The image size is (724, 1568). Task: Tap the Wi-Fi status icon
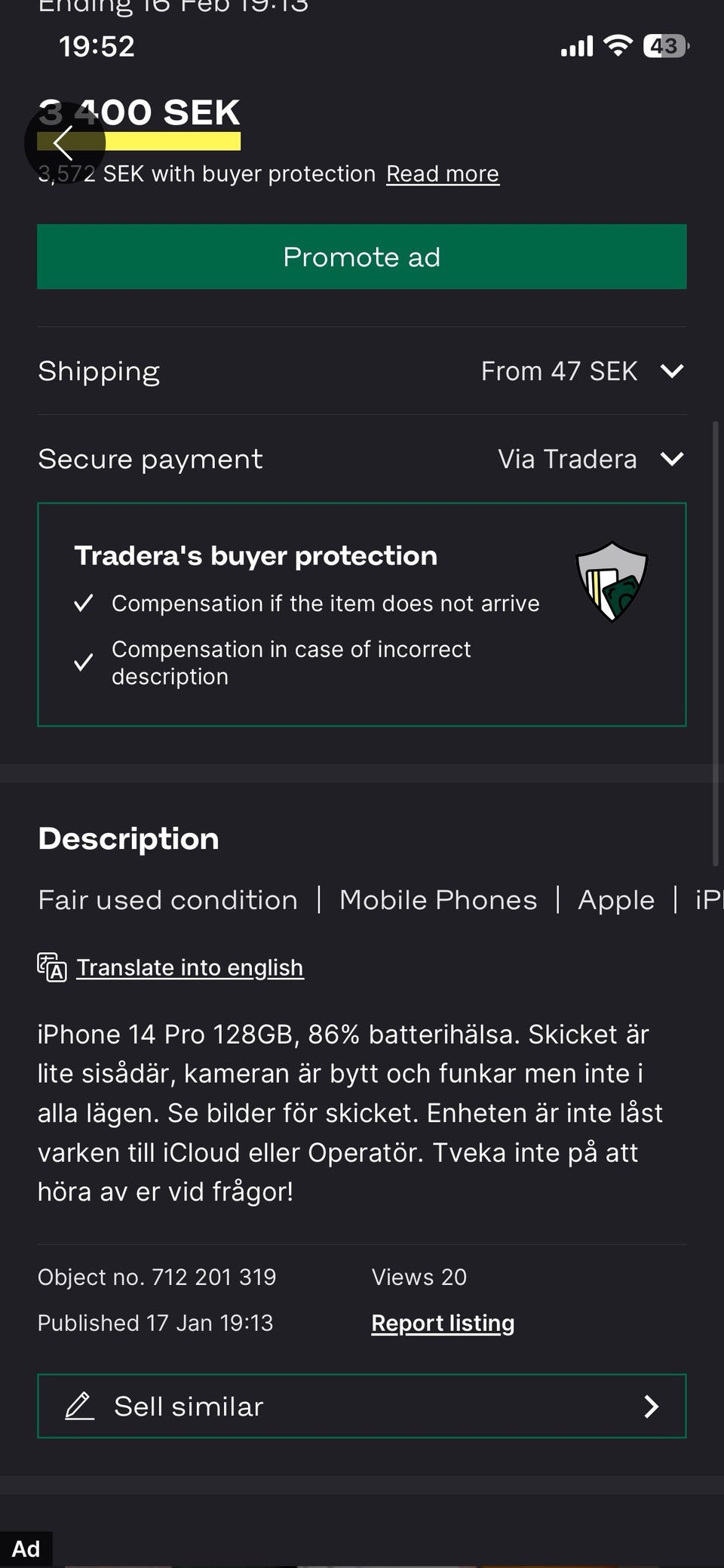(618, 46)
